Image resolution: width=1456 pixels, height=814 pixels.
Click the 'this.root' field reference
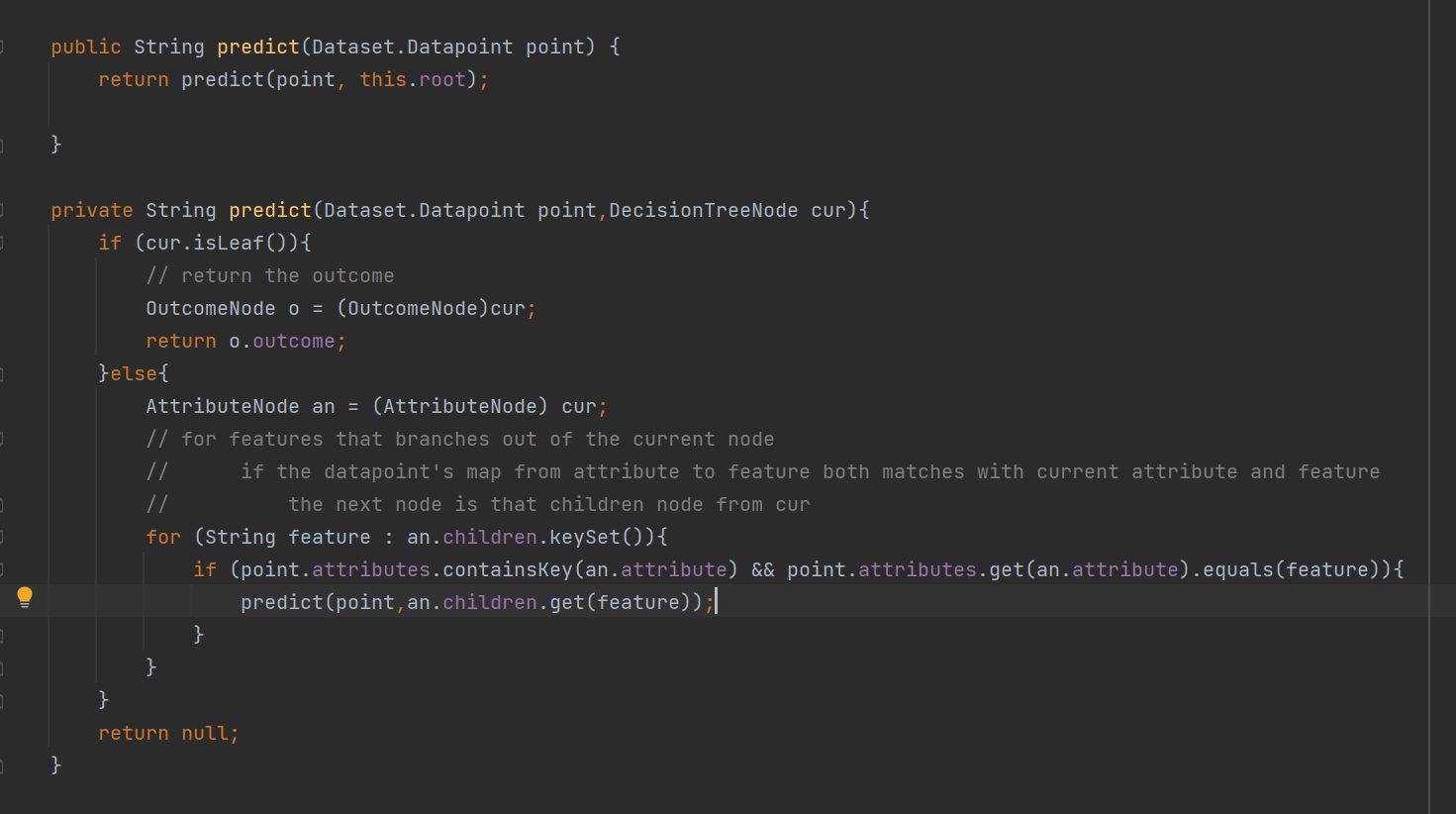pos(412,79)
